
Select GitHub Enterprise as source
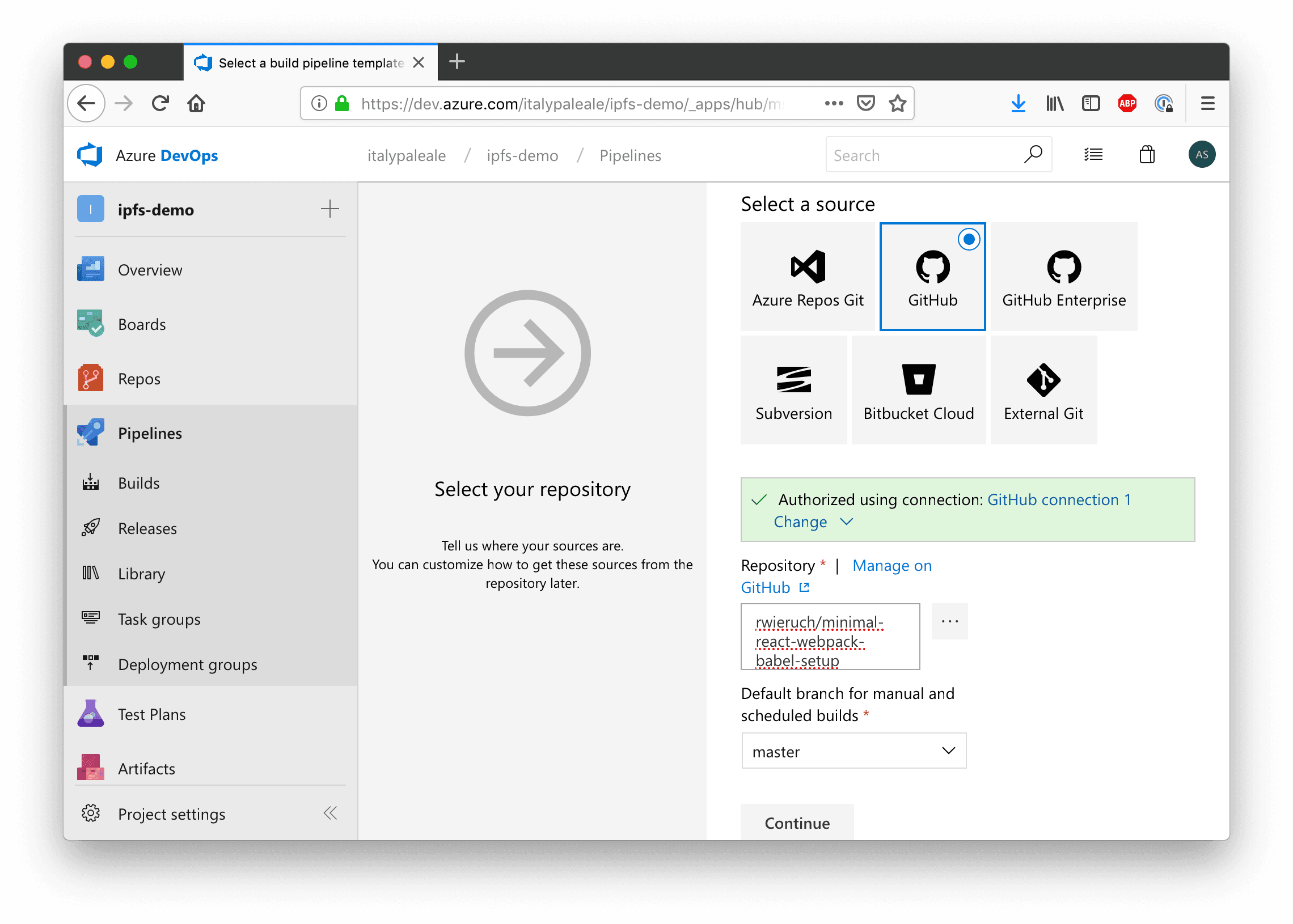tap(1064, 277)
